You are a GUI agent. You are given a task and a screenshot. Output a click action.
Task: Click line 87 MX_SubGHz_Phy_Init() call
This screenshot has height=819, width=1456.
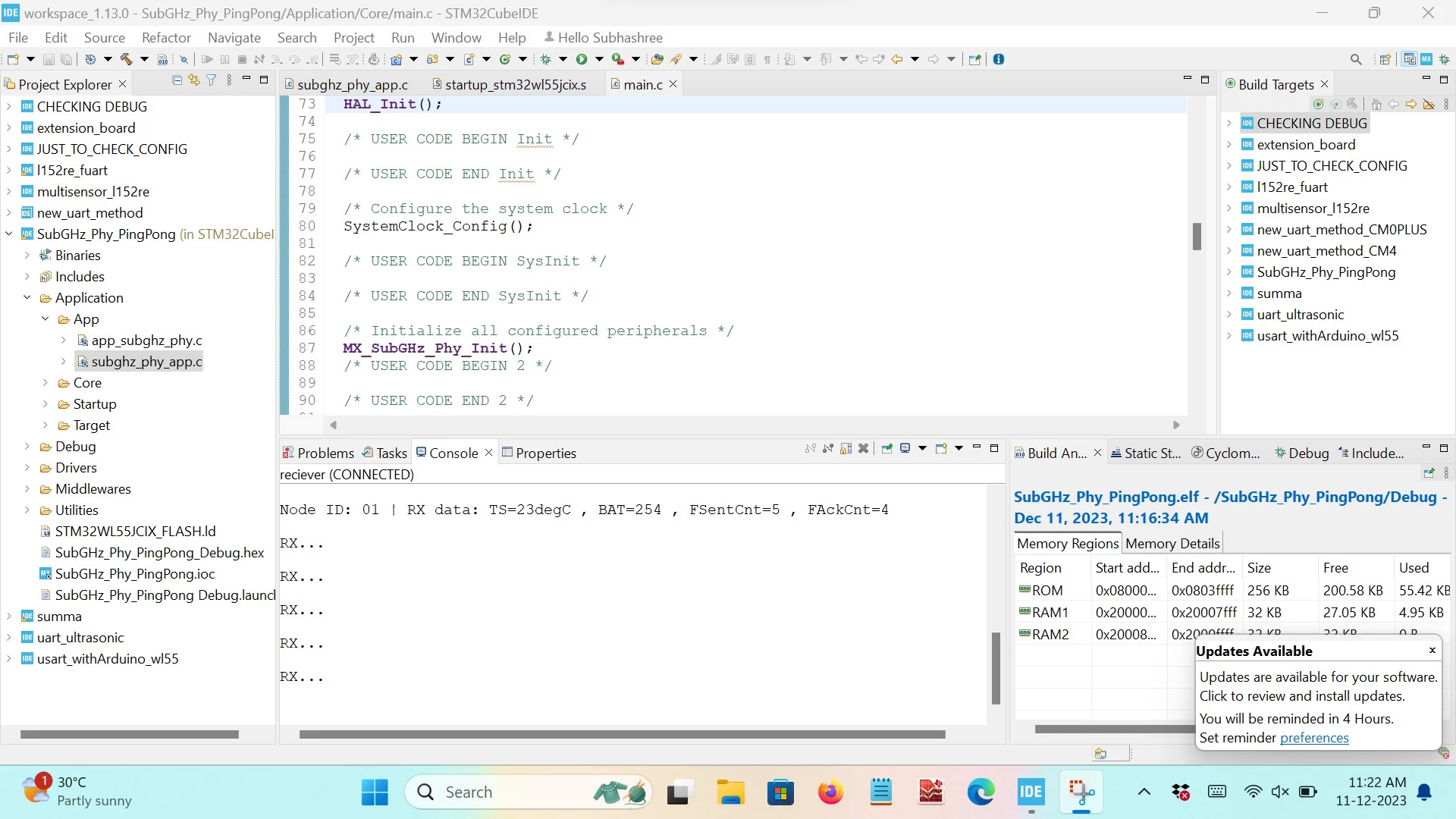(x=438, y=348)
